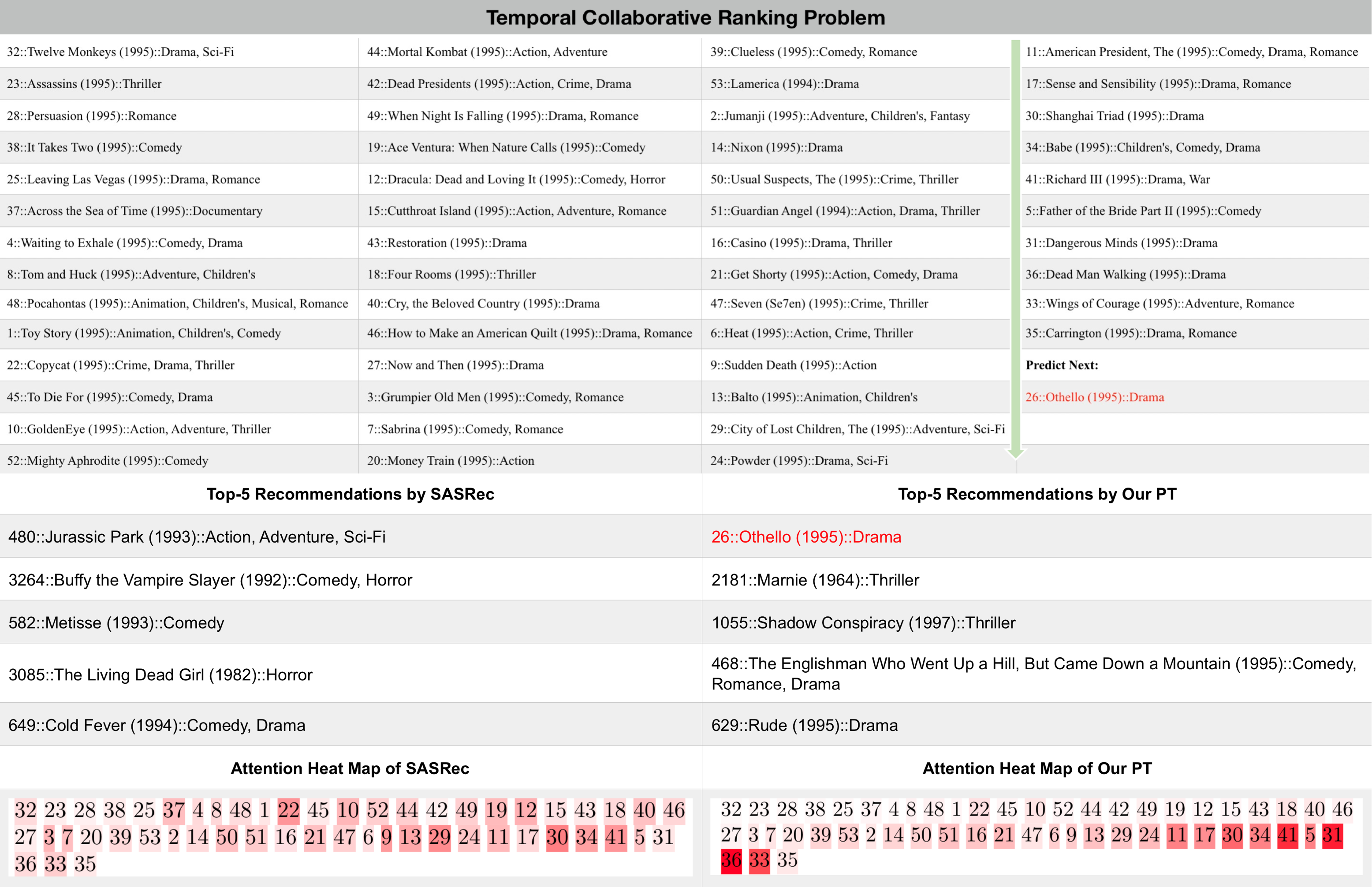Select the Jurassic Park SASRec recommendation

click(x=197, y=537)
